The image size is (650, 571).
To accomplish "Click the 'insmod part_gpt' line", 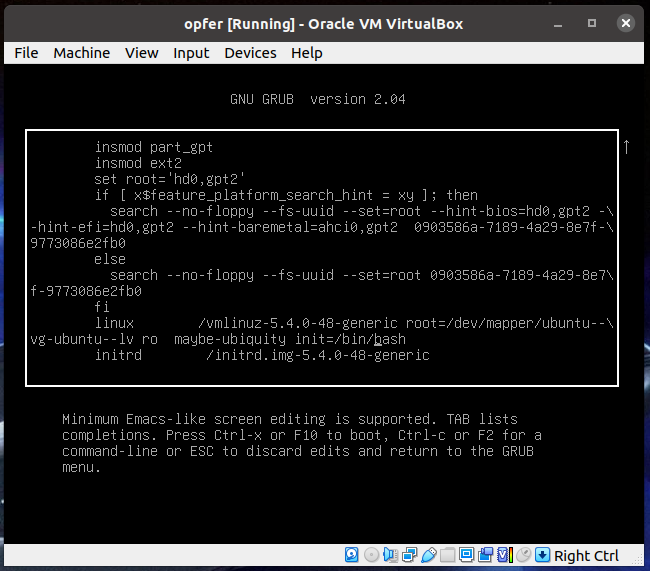I will (x=154, y=147).
